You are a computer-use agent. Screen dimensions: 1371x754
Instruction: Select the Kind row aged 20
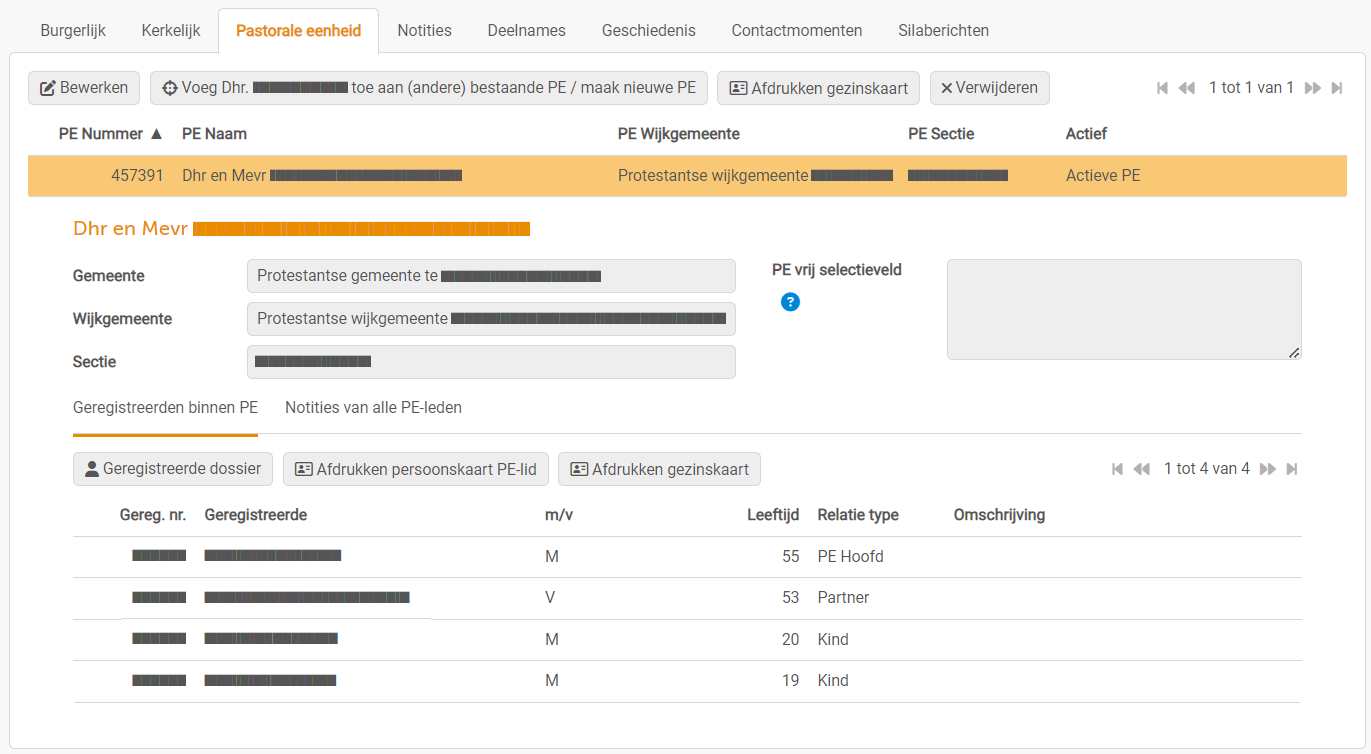687,640
